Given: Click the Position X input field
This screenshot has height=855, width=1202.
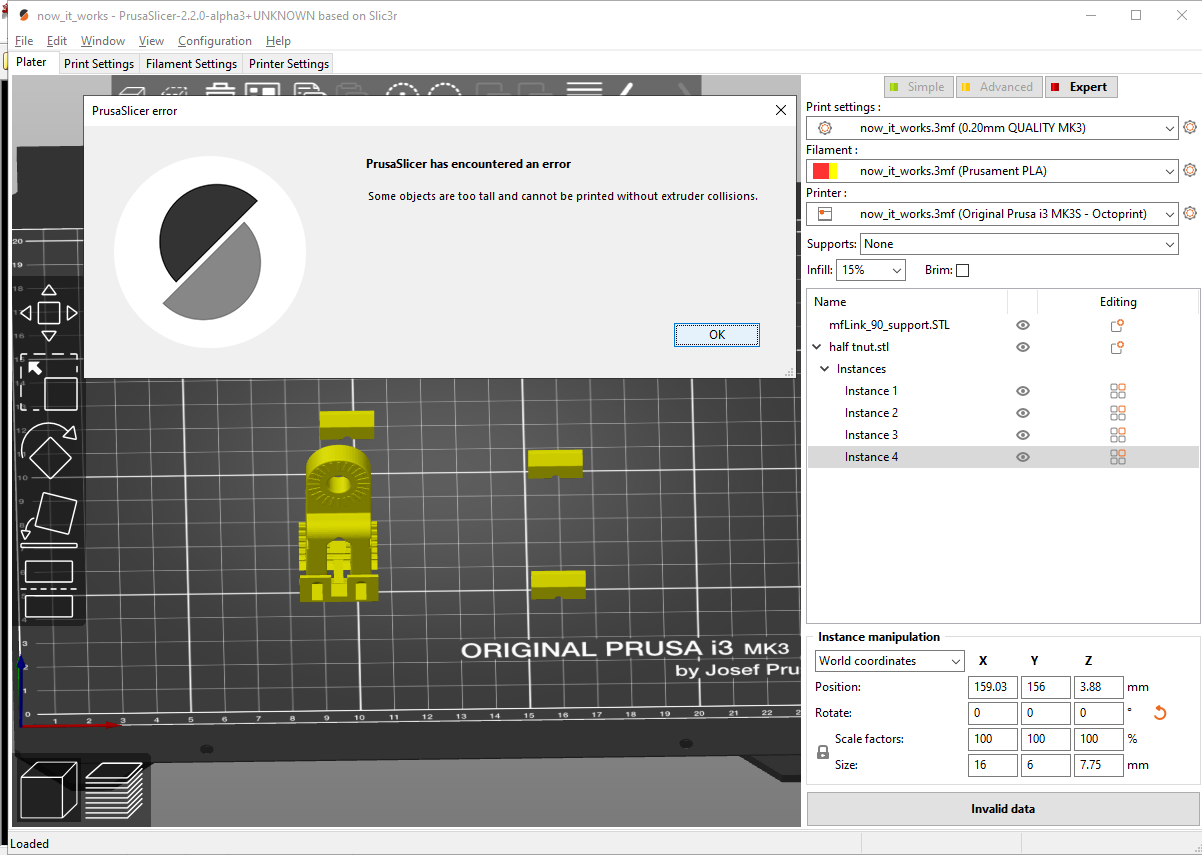Looking at the screenshot, I should click(993, 687).
